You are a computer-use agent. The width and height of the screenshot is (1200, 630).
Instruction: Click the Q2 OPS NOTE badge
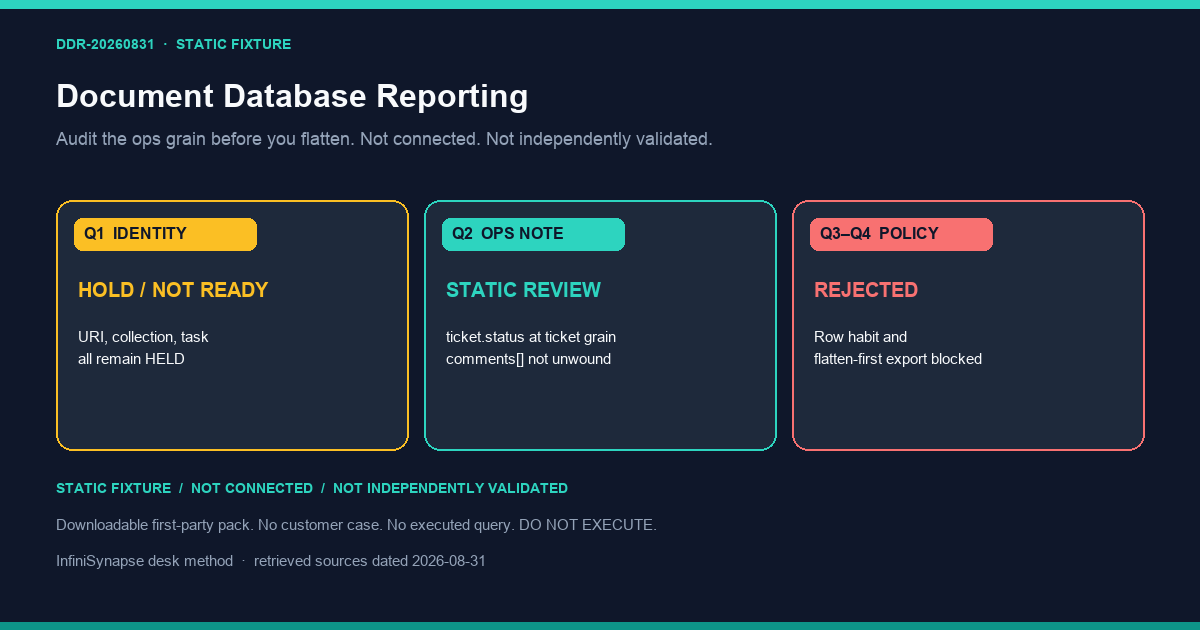(x=533, y=234)
